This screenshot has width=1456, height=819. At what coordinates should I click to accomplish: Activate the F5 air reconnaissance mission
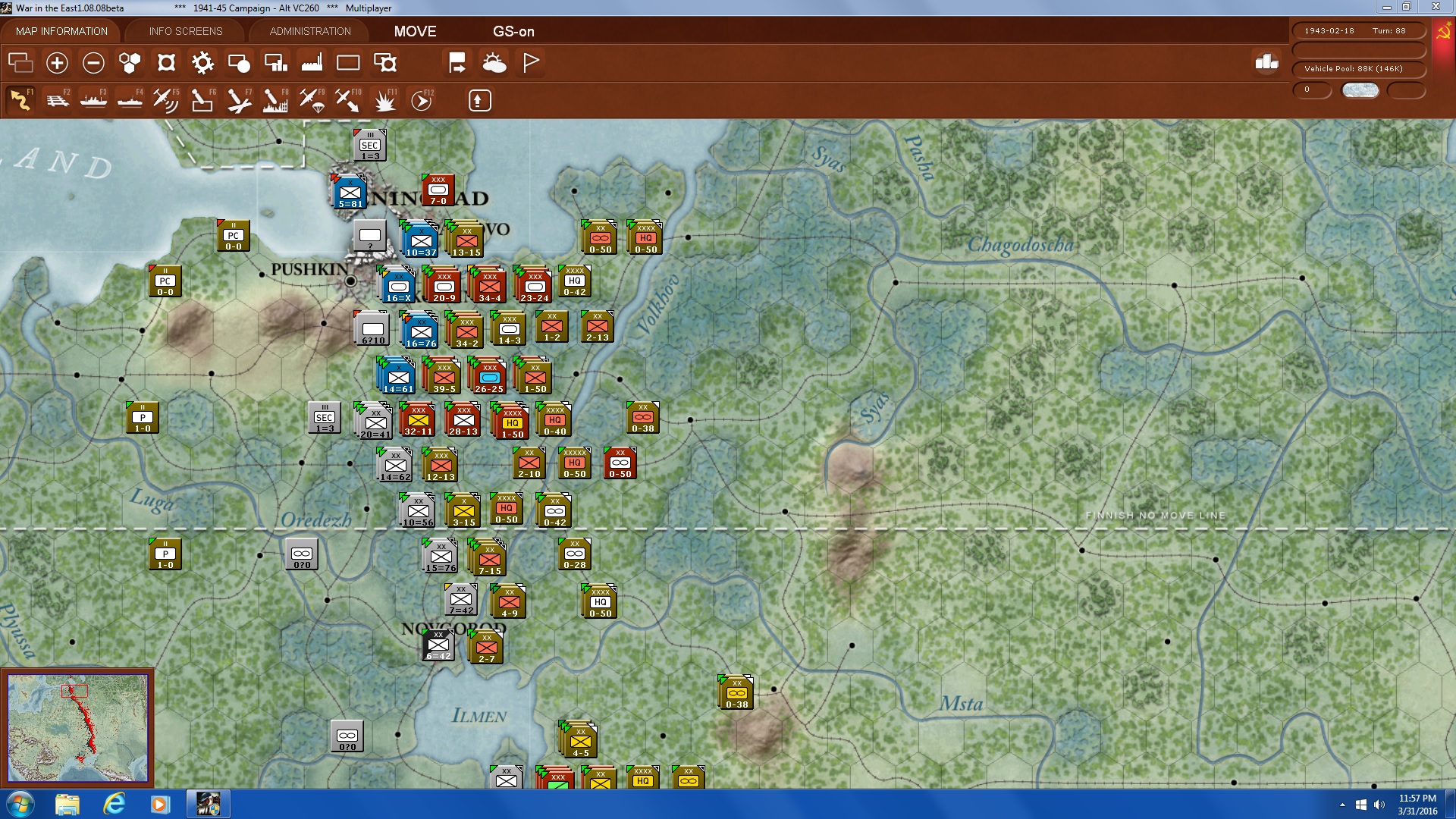[166, 99]
